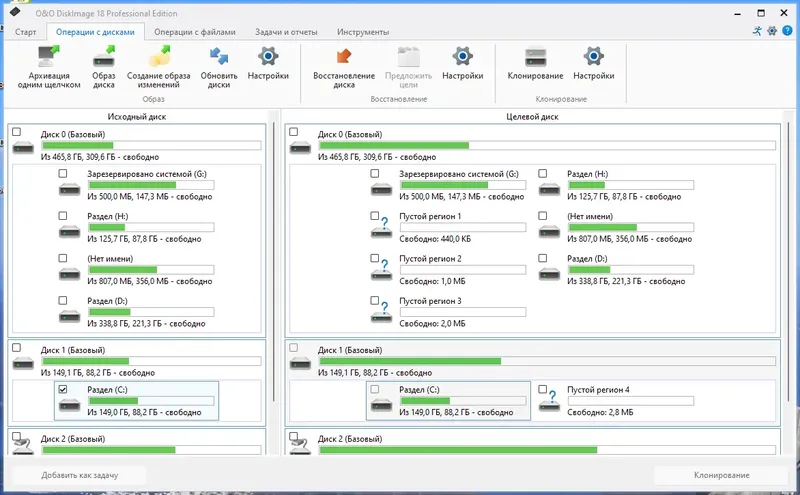The image size is (800, 495).
Task: Click source Раздел (H:) drive icon
Action: tap(69, 232)
